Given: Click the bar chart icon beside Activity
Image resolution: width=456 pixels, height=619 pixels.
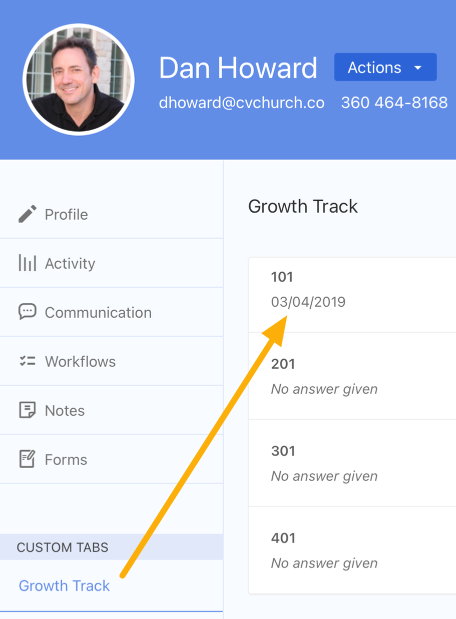Looking at the screenshot, I should pyautogui.click(x=27, y=263).
